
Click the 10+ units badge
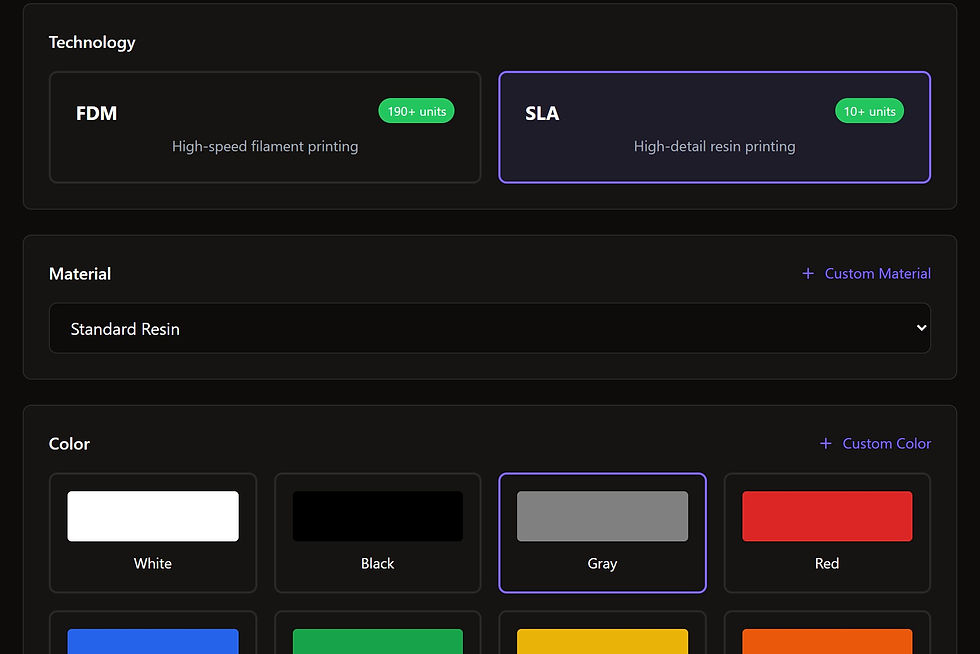click(x=869, y=111)
